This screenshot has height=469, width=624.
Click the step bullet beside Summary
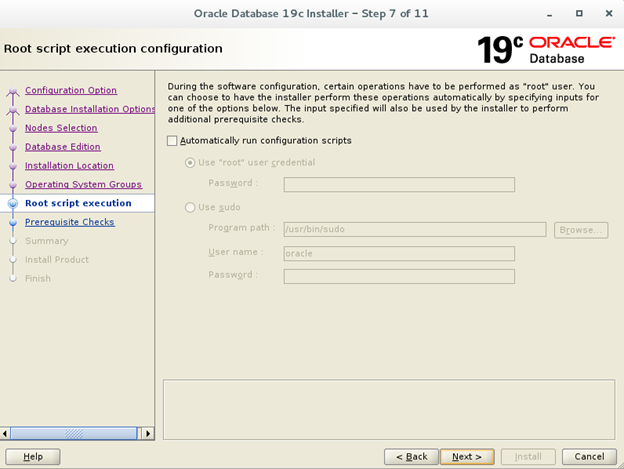pyautogui.click(x=13, y=241)
